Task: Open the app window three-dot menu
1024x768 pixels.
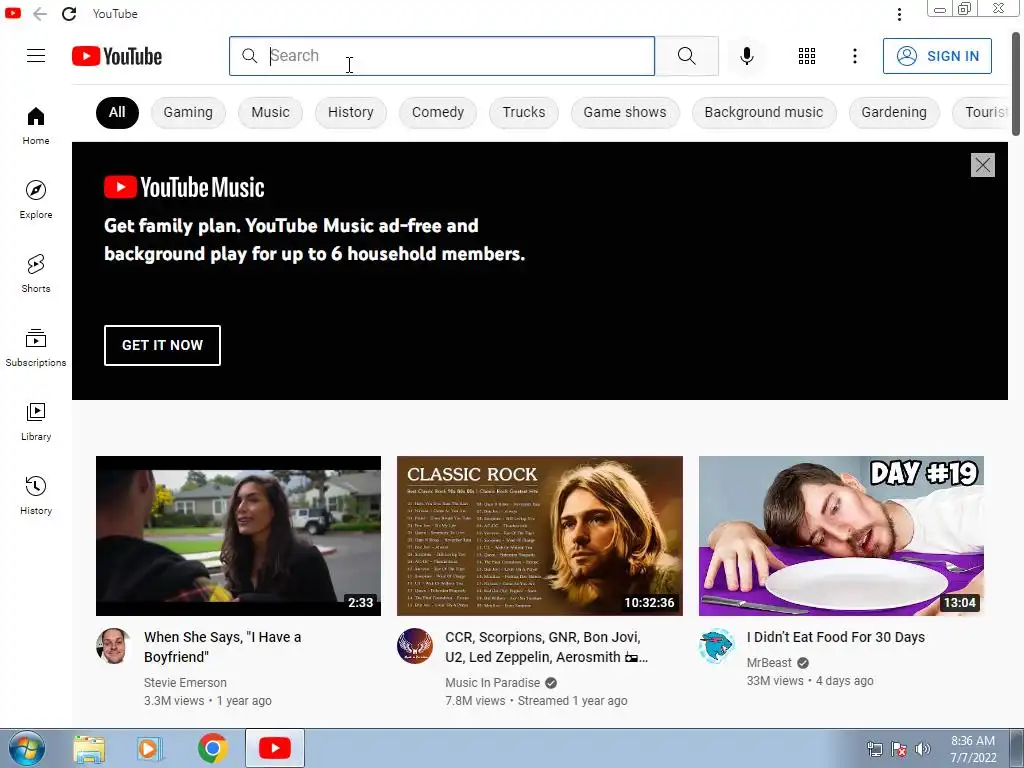Action: click(x=899, y=14)
